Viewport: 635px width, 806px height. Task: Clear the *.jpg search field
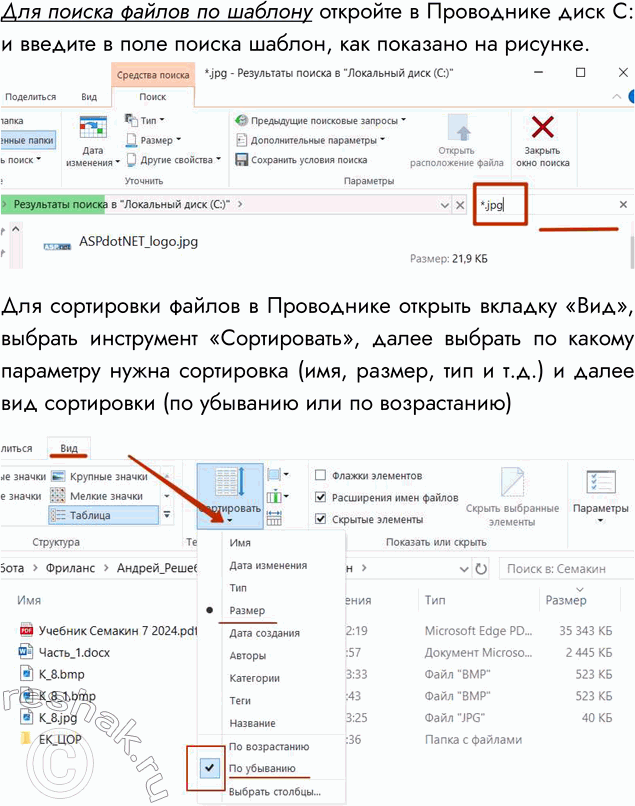623,205
